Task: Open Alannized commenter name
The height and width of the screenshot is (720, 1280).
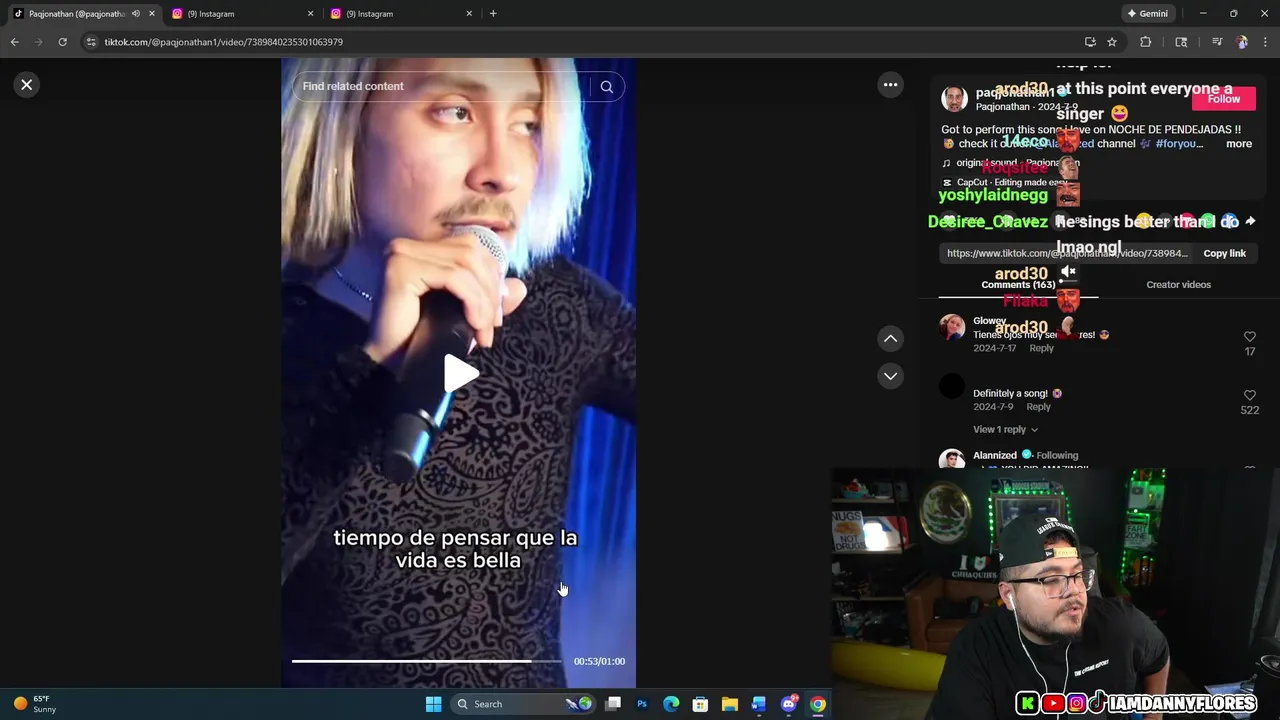Action: [x=994, y=456]
